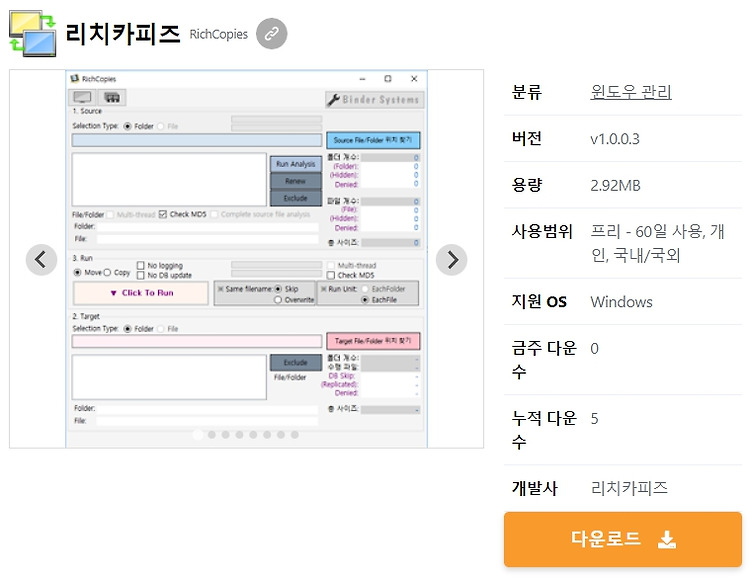
Task: Click the download arrow icon on orange button
Action: 667,539
